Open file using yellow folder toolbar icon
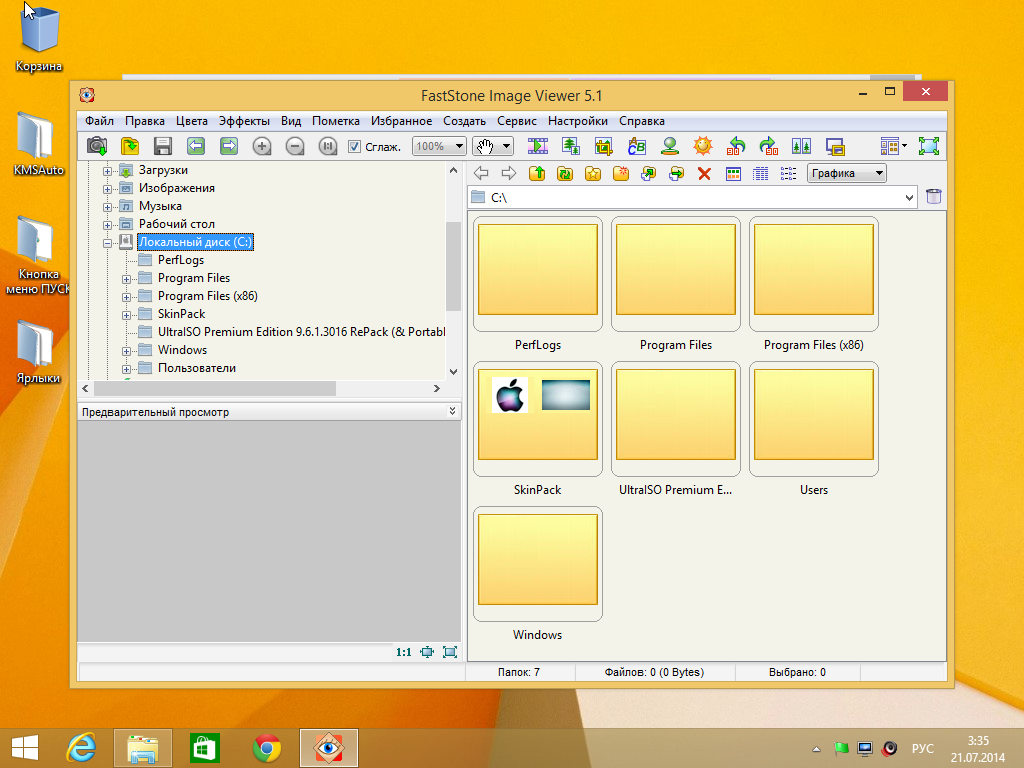This screenshot has width=1024, height=768. point(130,146)
